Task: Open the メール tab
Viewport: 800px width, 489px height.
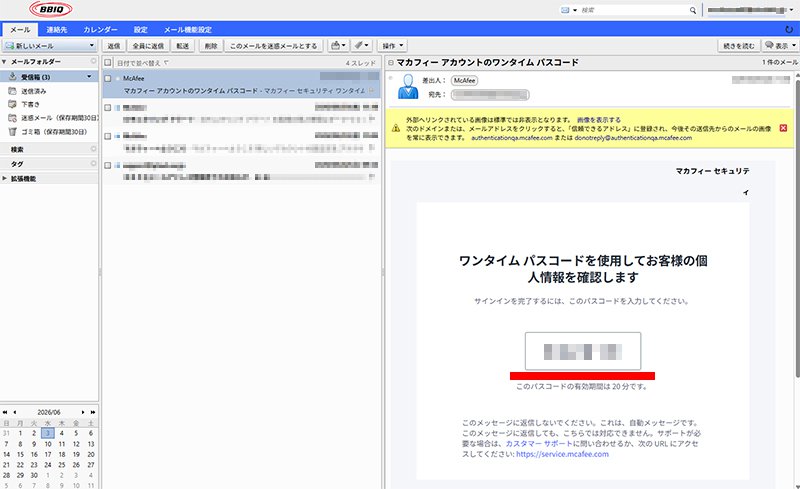Action: [x=20, y=30]
